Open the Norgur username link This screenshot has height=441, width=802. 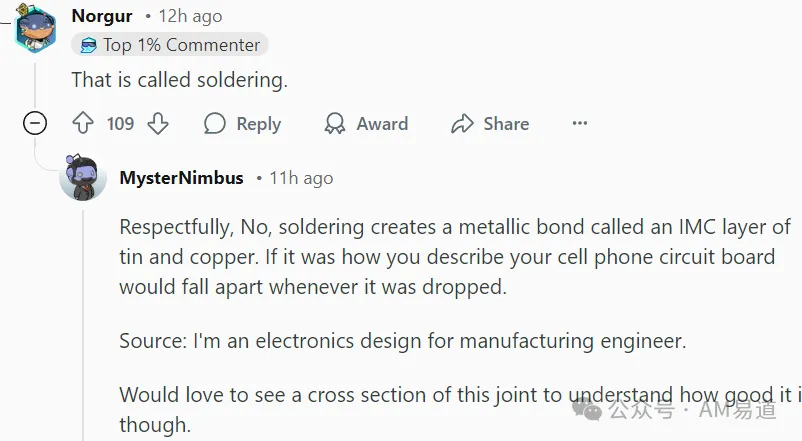tap(102, 16)
